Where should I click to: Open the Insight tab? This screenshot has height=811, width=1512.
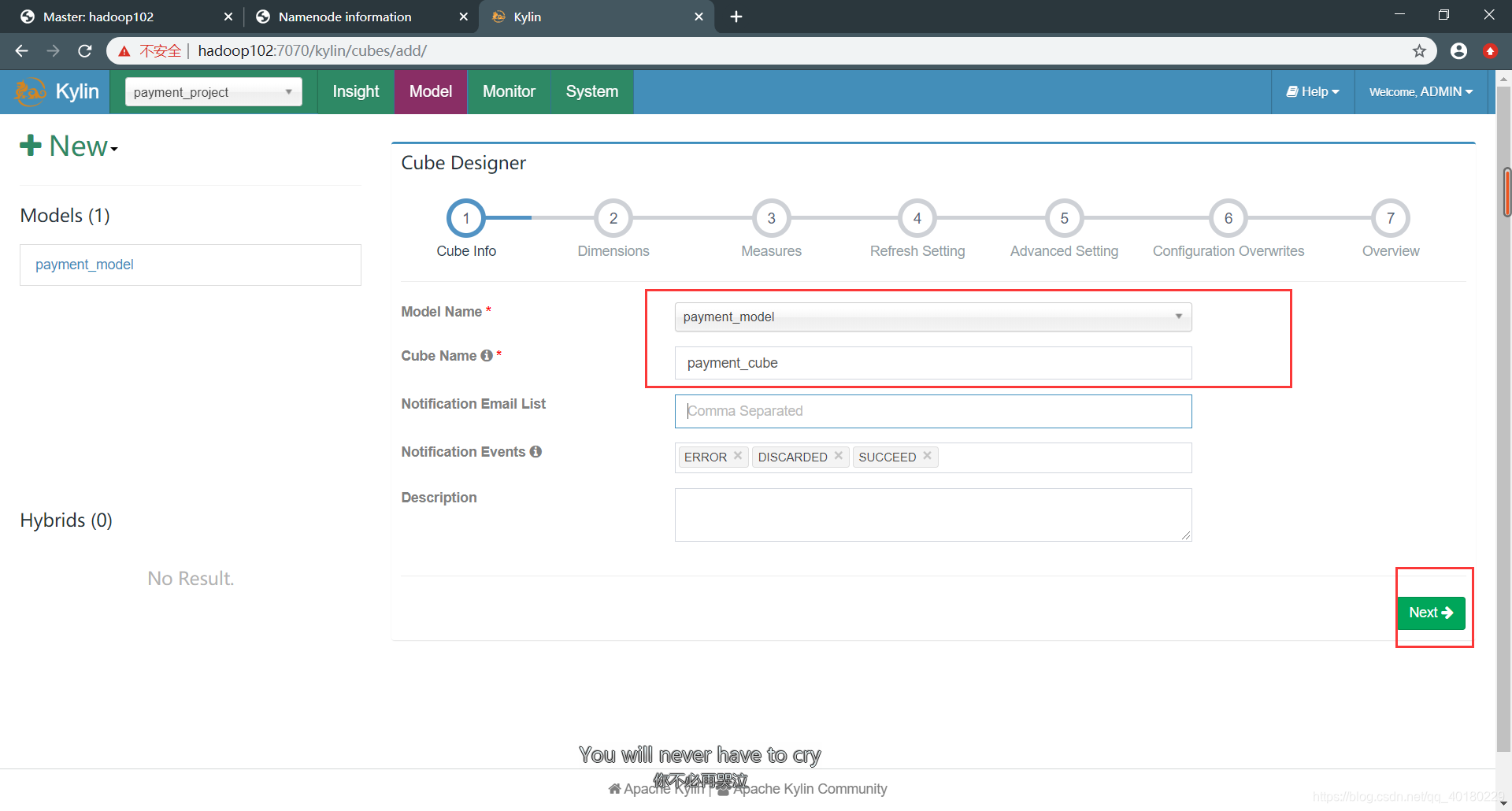coord(356,91)
